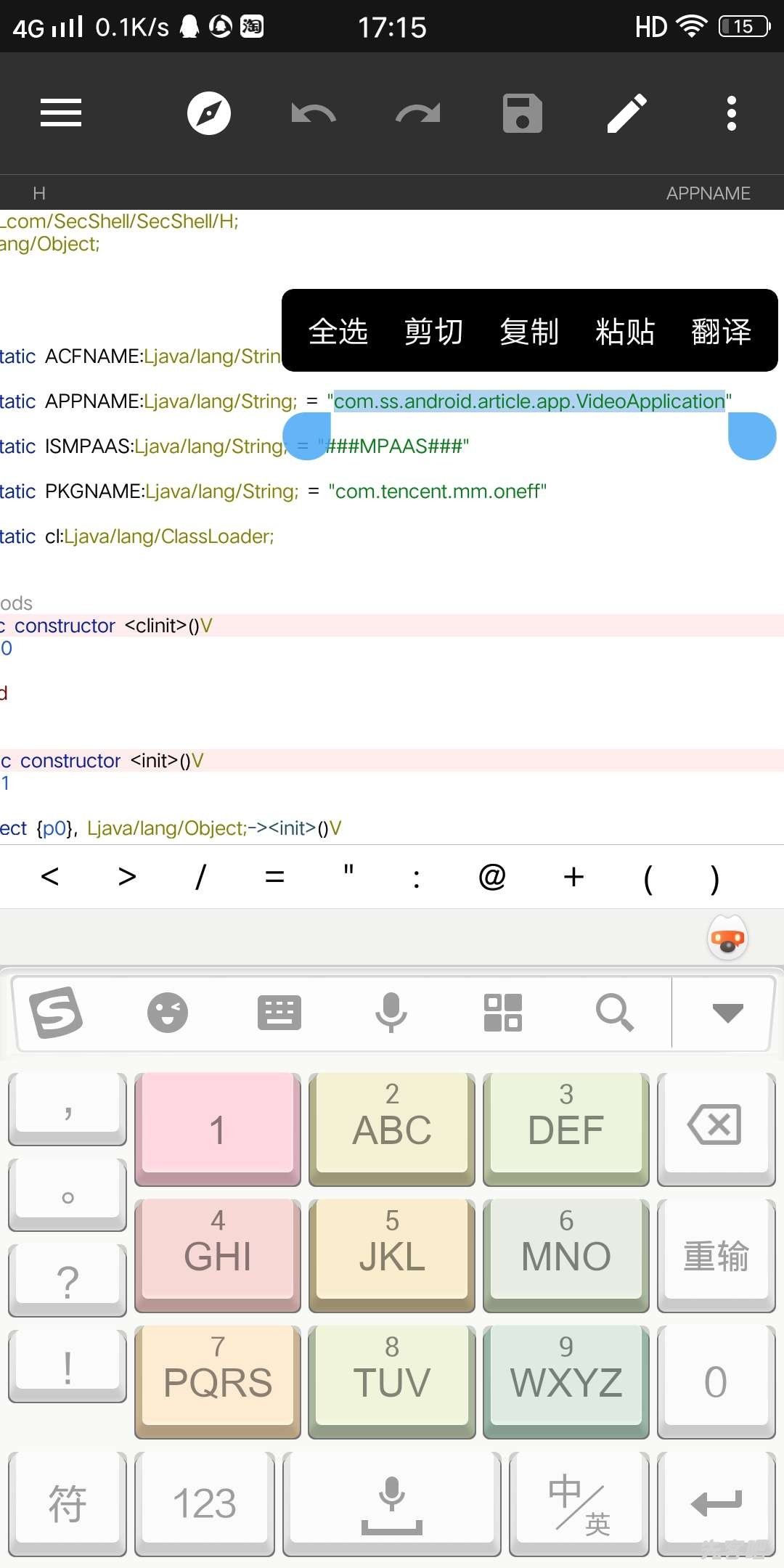Choose 全选 in the selection popup
Image resolution: width=784 pixels, height=1568 pixels.
pyautogui.click(x=338, y=332)
